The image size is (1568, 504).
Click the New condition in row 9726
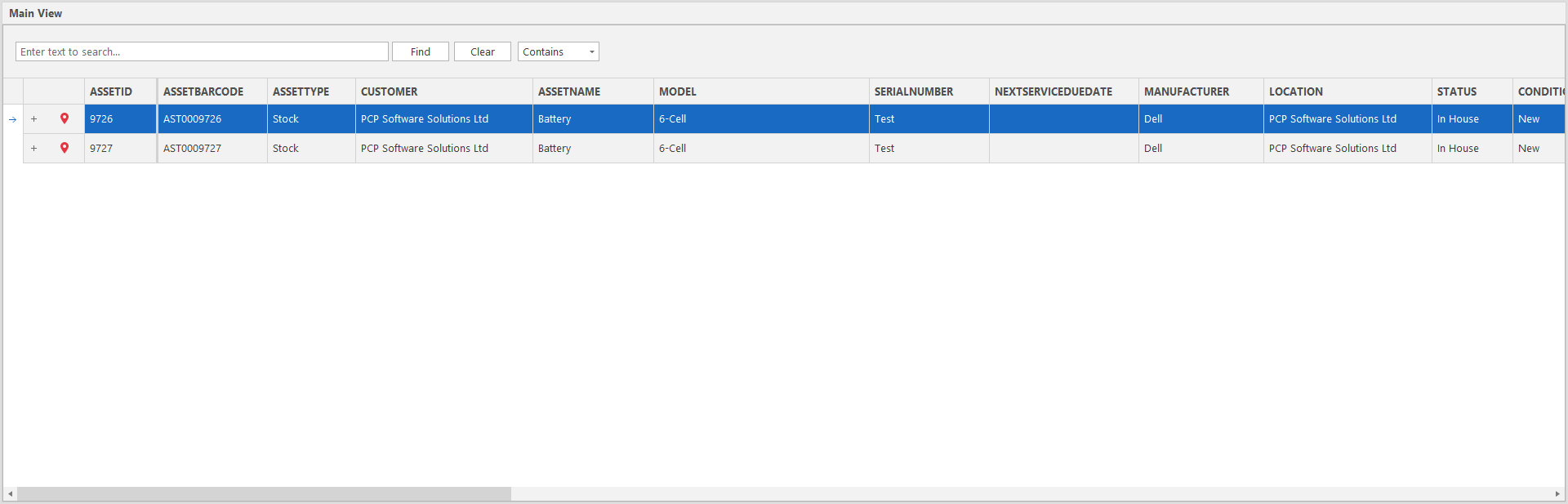[x=1539, y=118]
